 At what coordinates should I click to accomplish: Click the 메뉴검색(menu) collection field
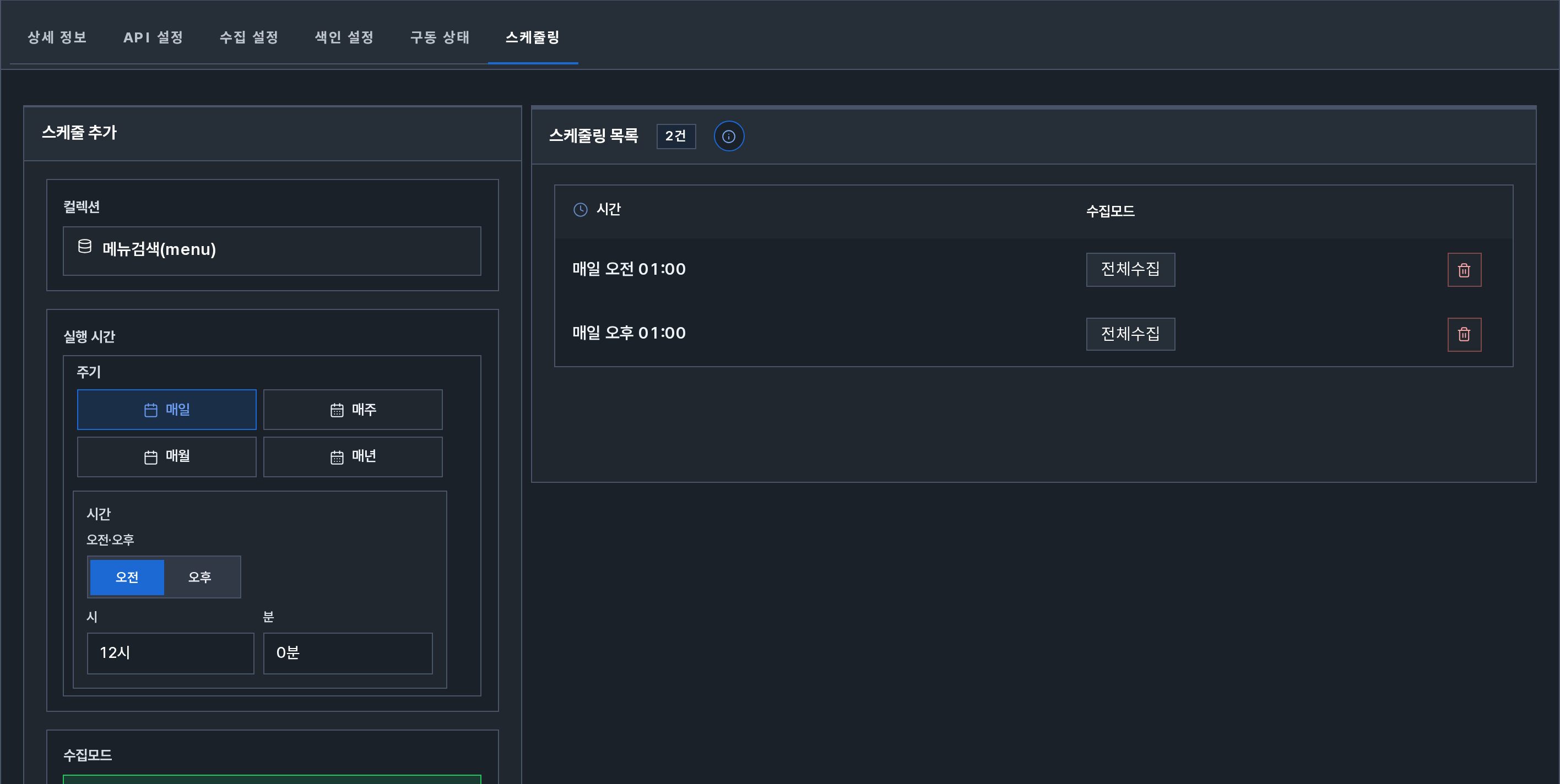point(272,251)
